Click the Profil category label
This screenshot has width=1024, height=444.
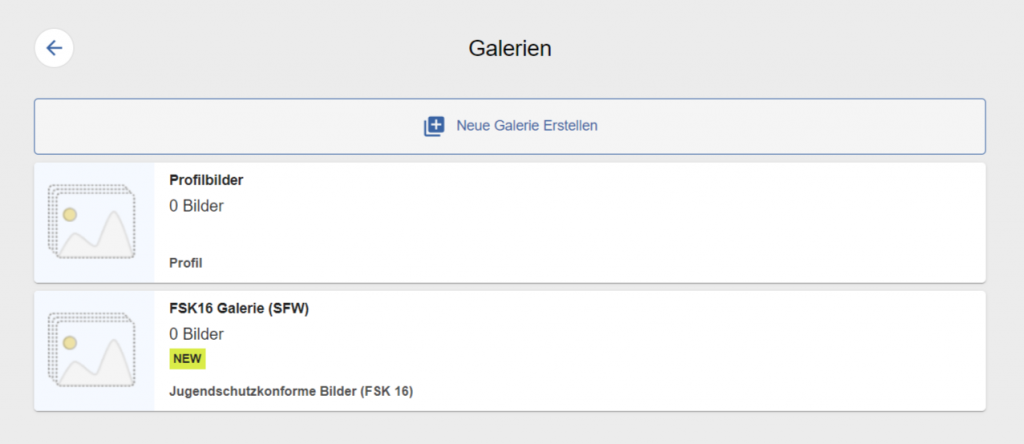click(x=186, y=263)
